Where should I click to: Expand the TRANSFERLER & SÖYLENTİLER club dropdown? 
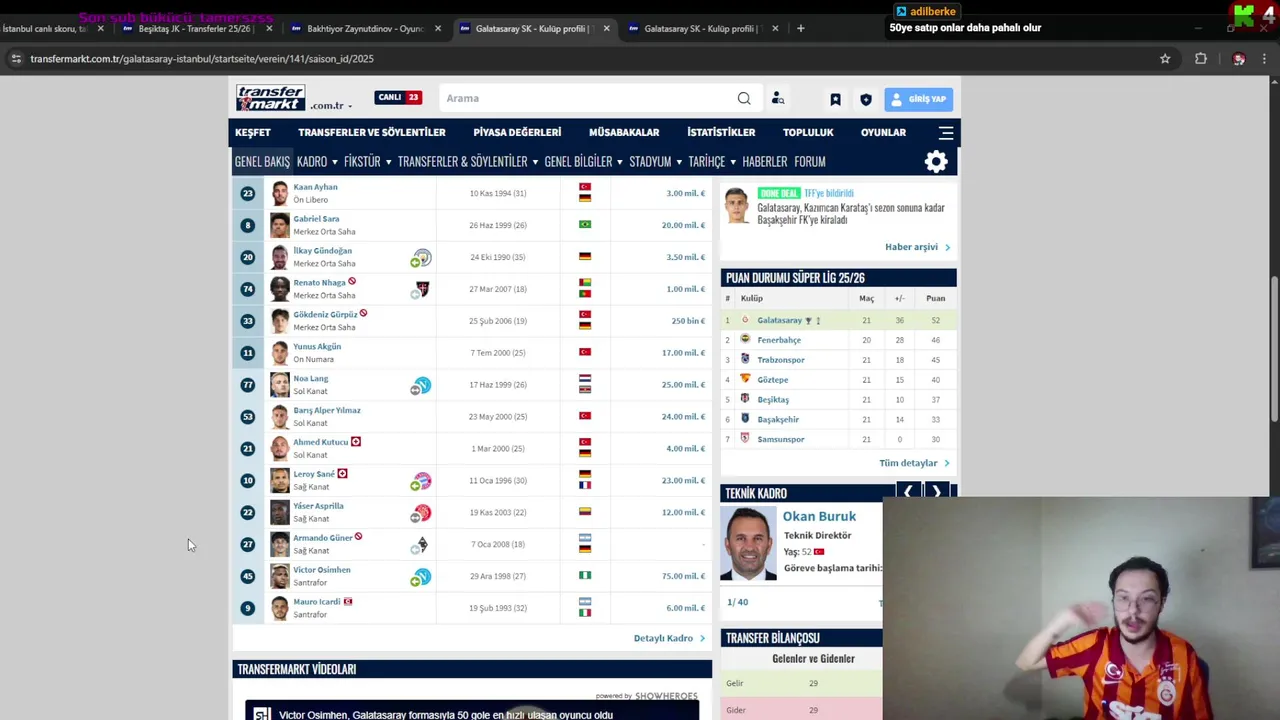click(467, 161)
